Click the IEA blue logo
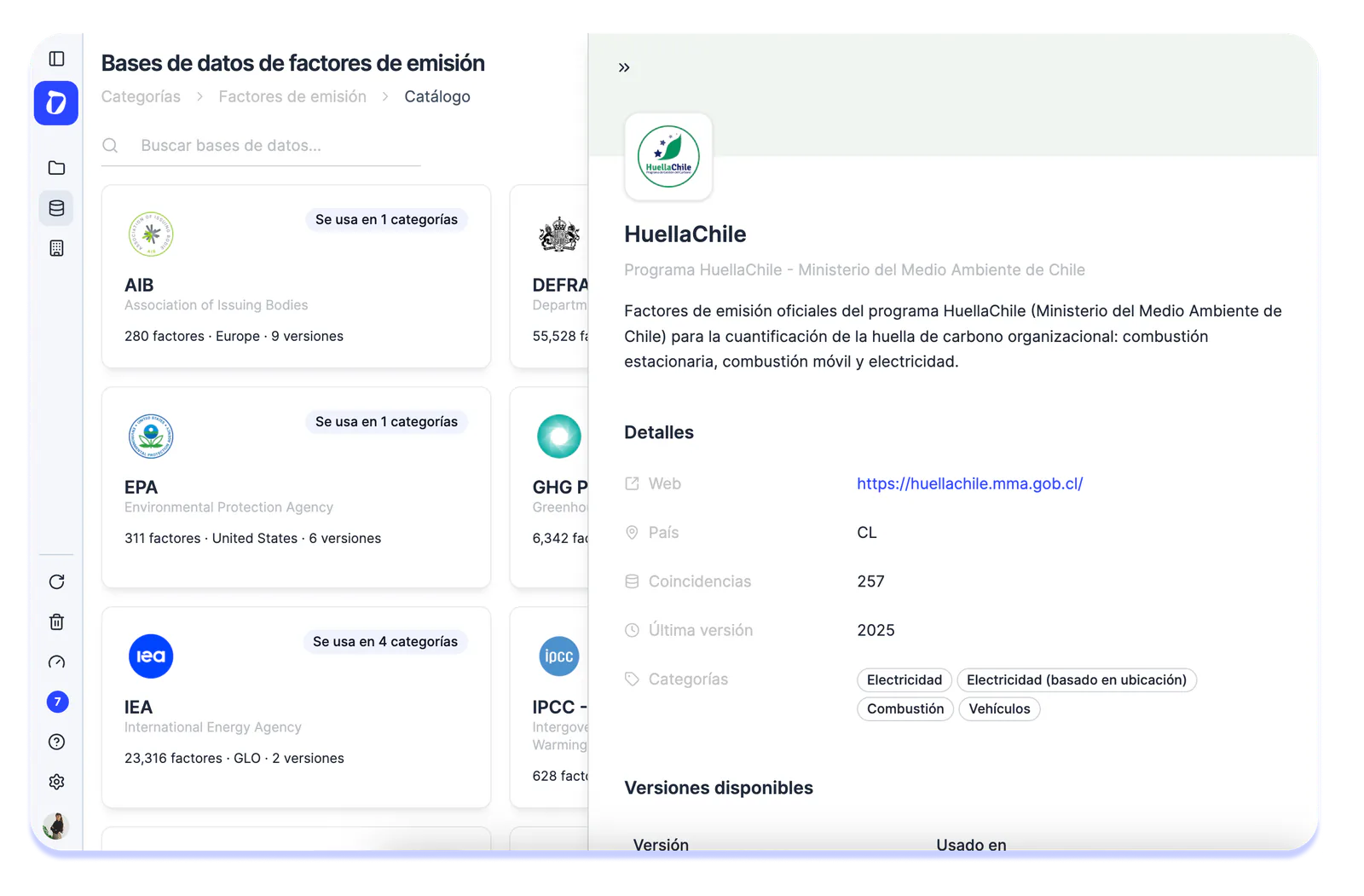 [151, 656]
